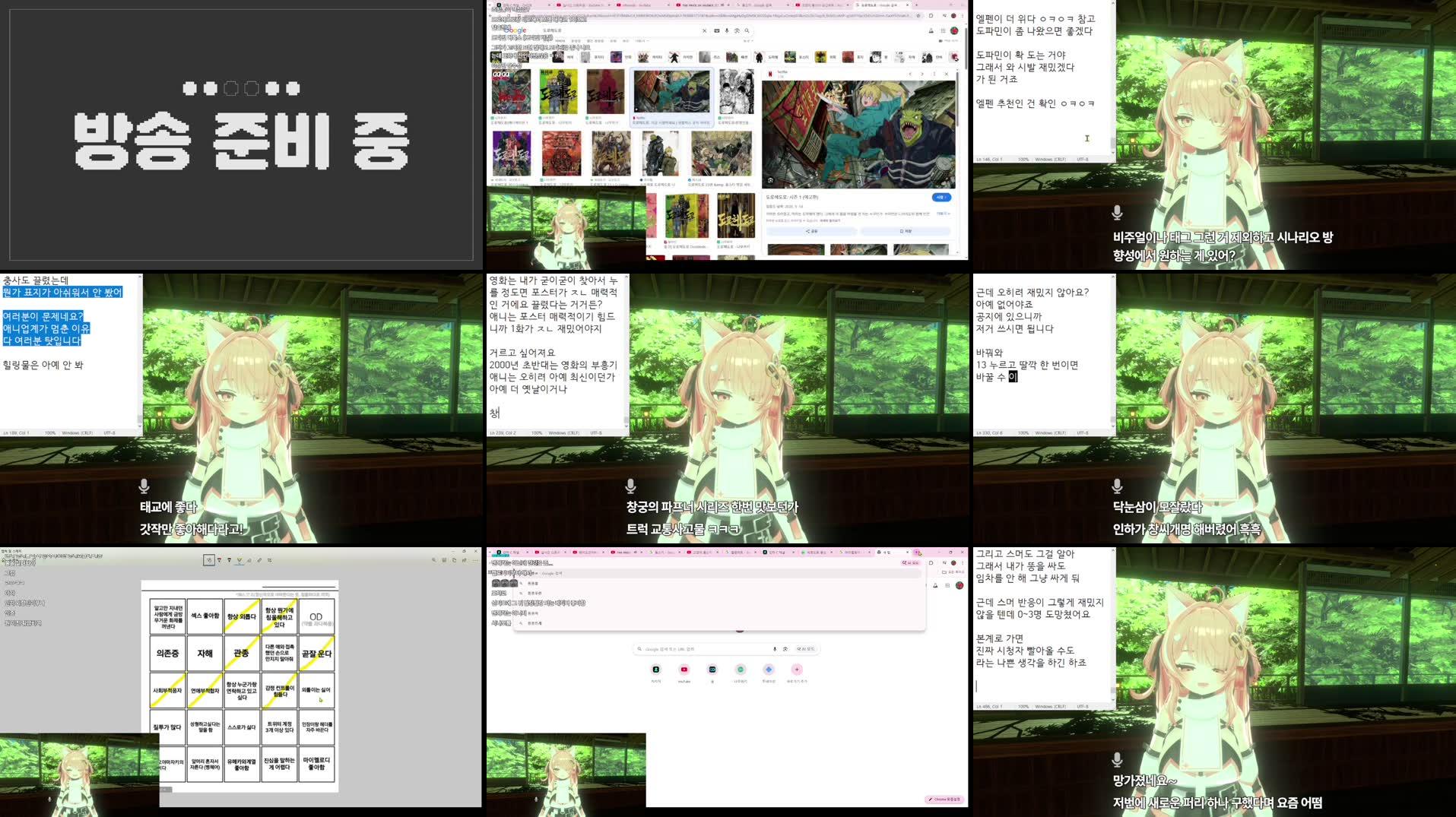This screenshot has width=1456, height=817.
Task: Click the crop icon in Snip & Sketch
Action: [269, 561]
